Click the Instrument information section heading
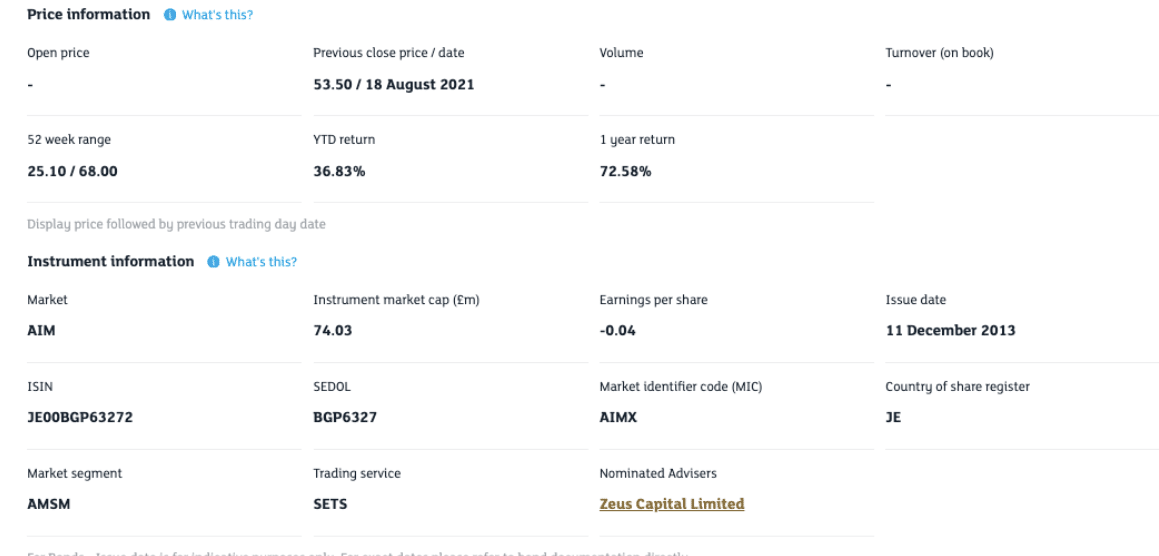This screenshot has height=556, width=1159. click(111, 261)
